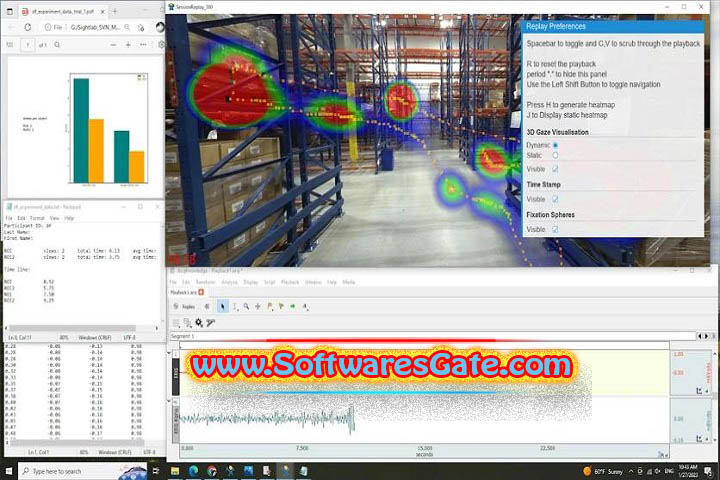Open Notepad Format menu
This screenshot has width=720, height=480.
37,218
